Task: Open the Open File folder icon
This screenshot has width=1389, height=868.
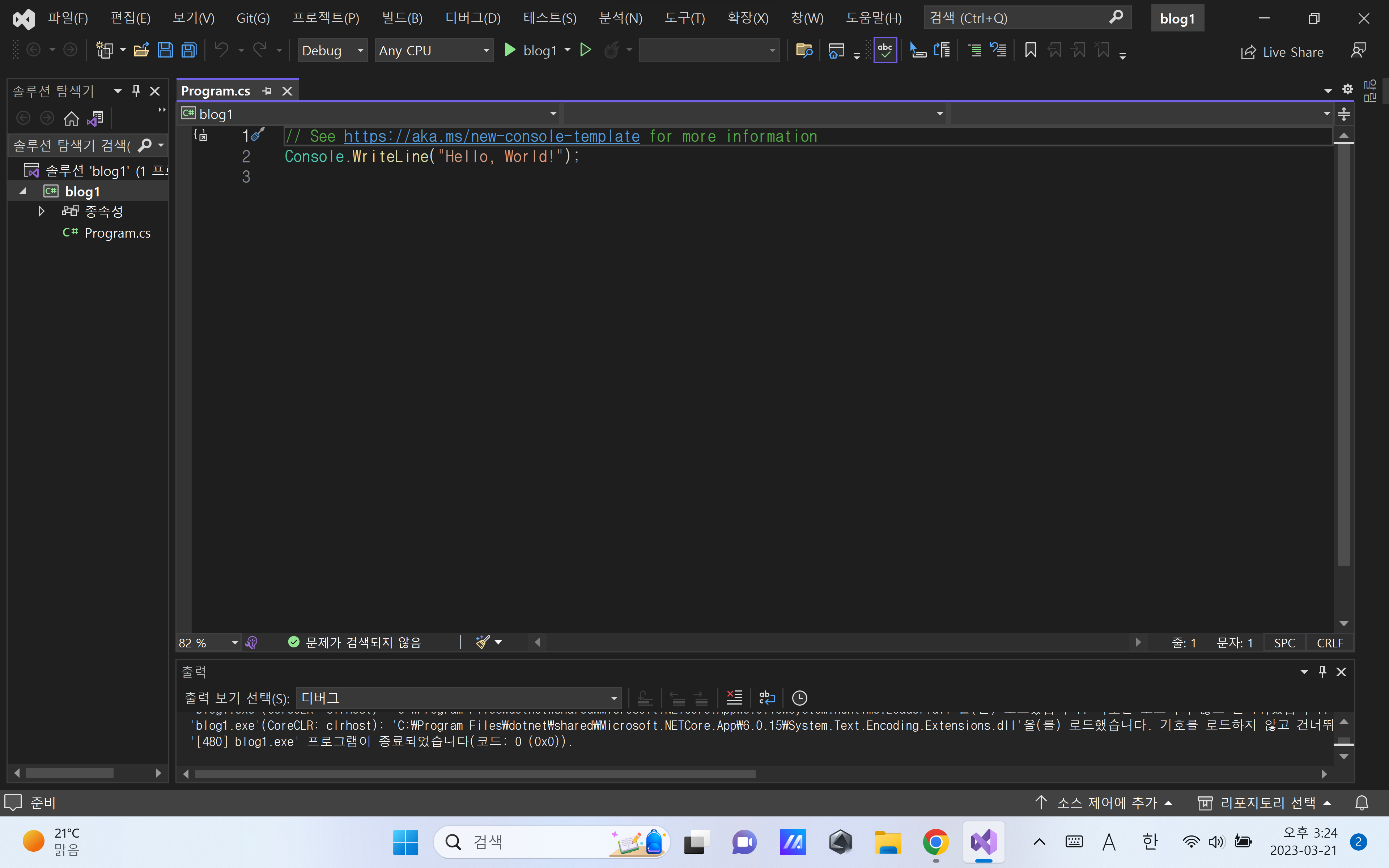Action: 141,51
